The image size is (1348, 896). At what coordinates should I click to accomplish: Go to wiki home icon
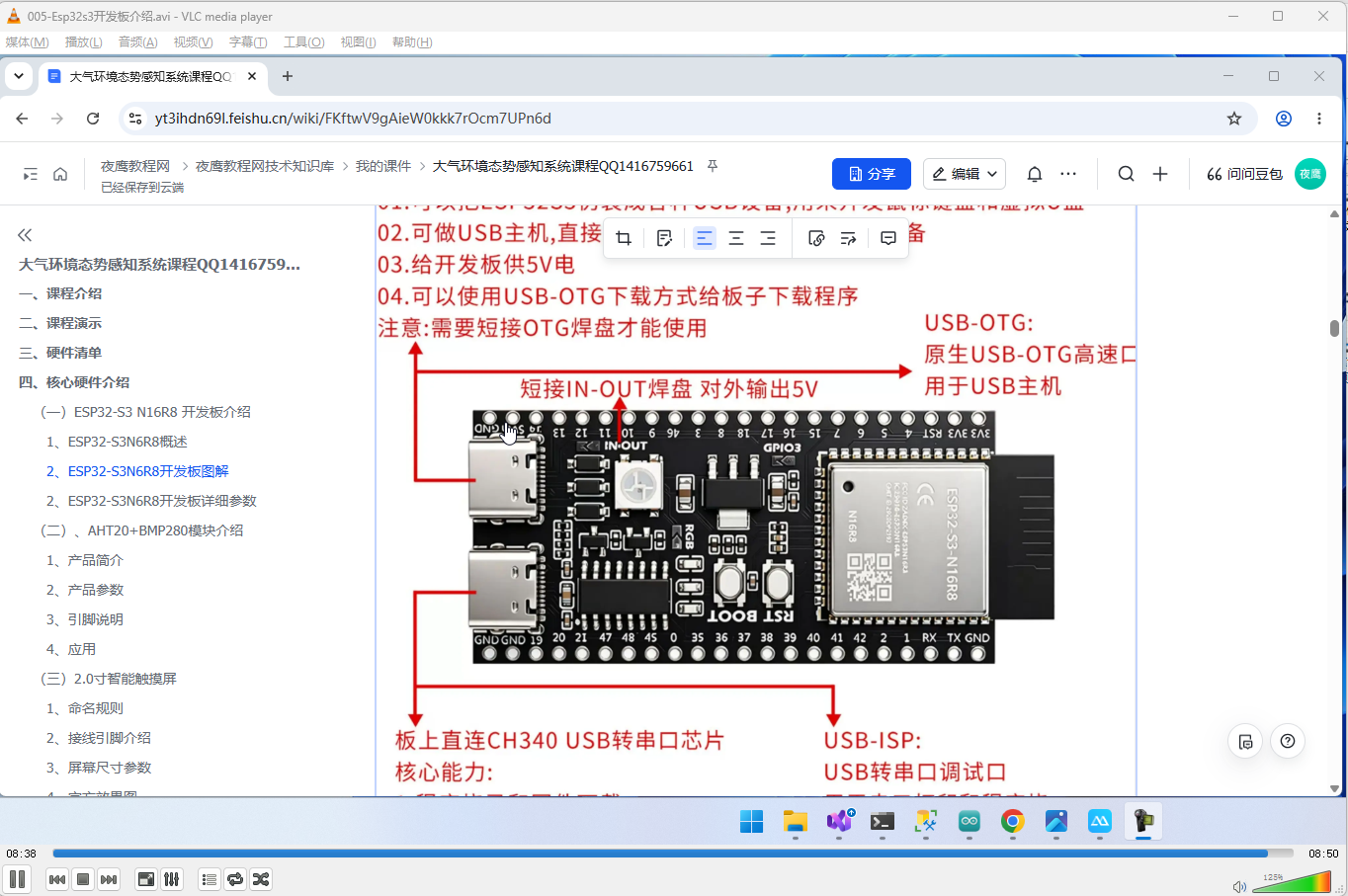pos(60,174)
